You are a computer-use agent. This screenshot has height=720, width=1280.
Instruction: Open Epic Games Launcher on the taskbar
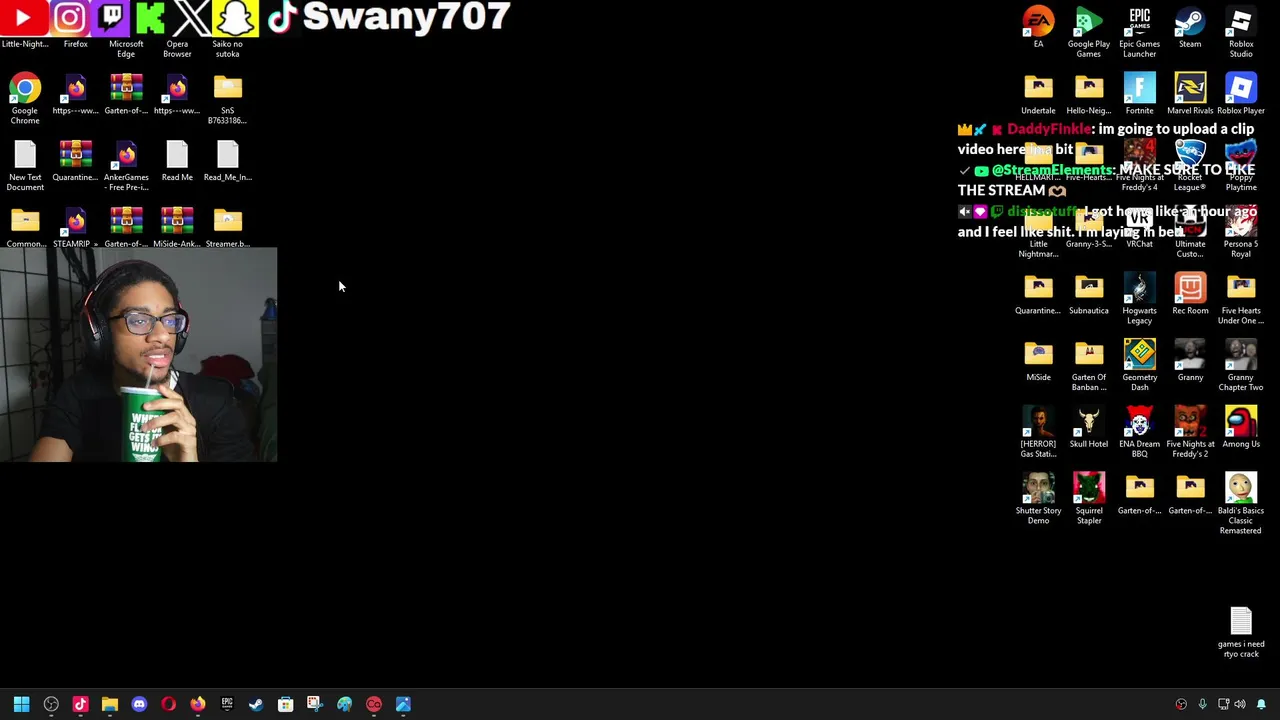pyautogui.click(x=227, y=704)
